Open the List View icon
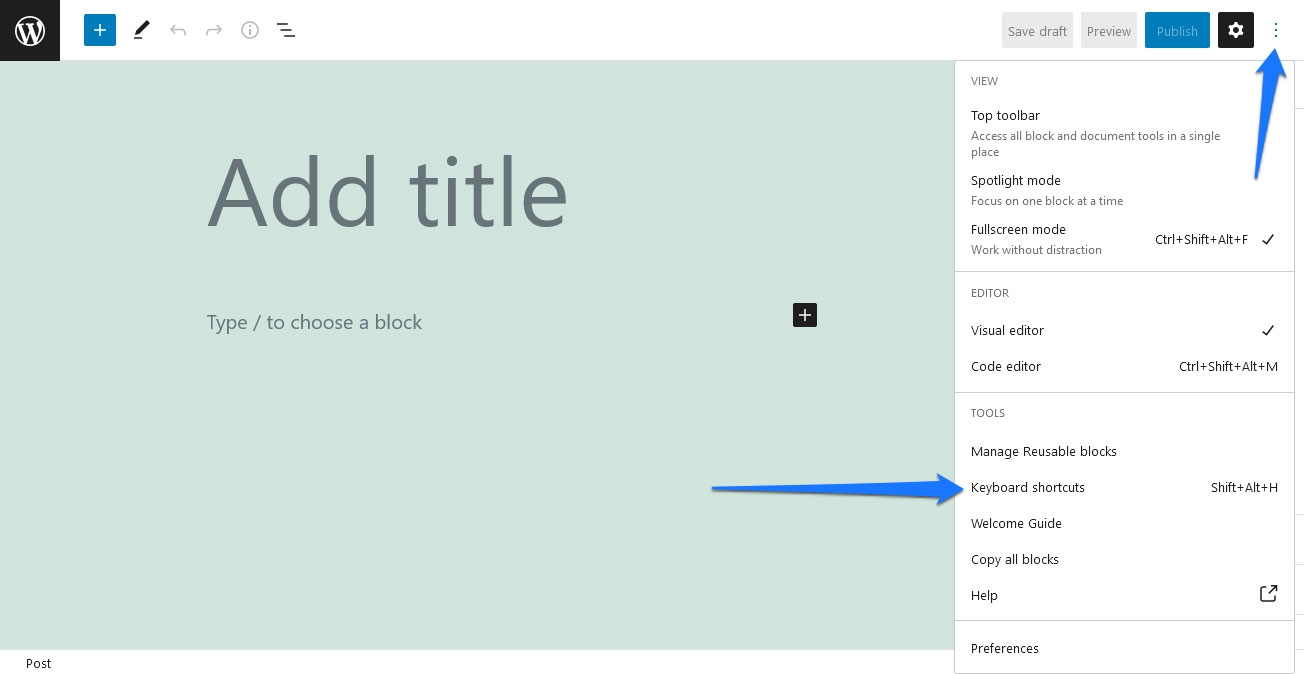The image size is (1304, 674). pyautogui.click(x=286, y=30)
